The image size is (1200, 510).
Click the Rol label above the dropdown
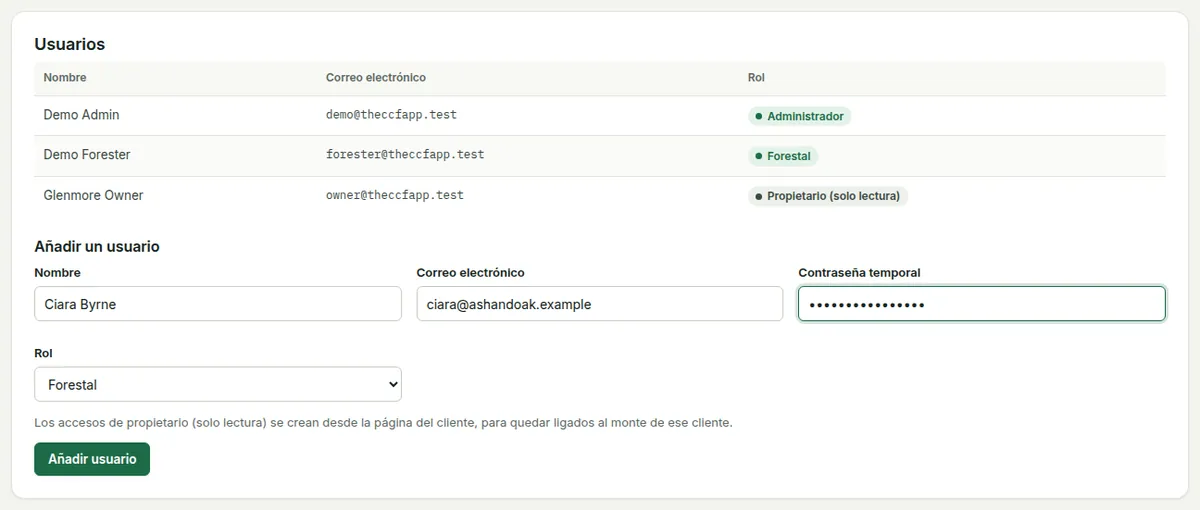tap(43, 353)
